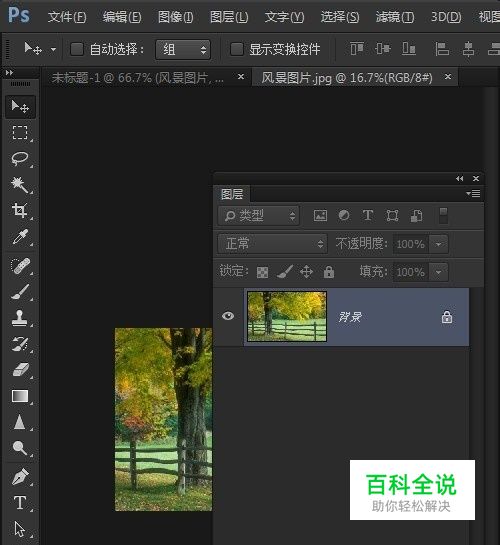
Task: Enable the 显示变换控件 checkbox
Action: (x=237, y=49)
